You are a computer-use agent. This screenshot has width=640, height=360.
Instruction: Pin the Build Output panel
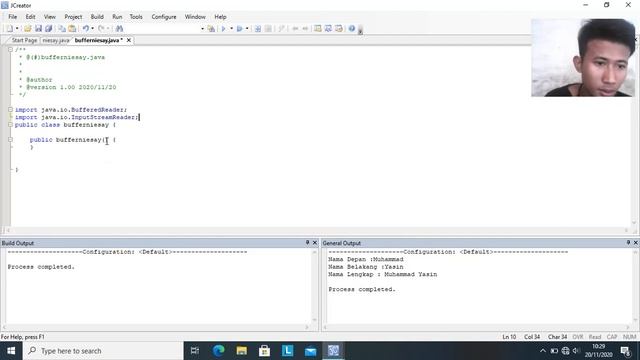click(307, 243)
